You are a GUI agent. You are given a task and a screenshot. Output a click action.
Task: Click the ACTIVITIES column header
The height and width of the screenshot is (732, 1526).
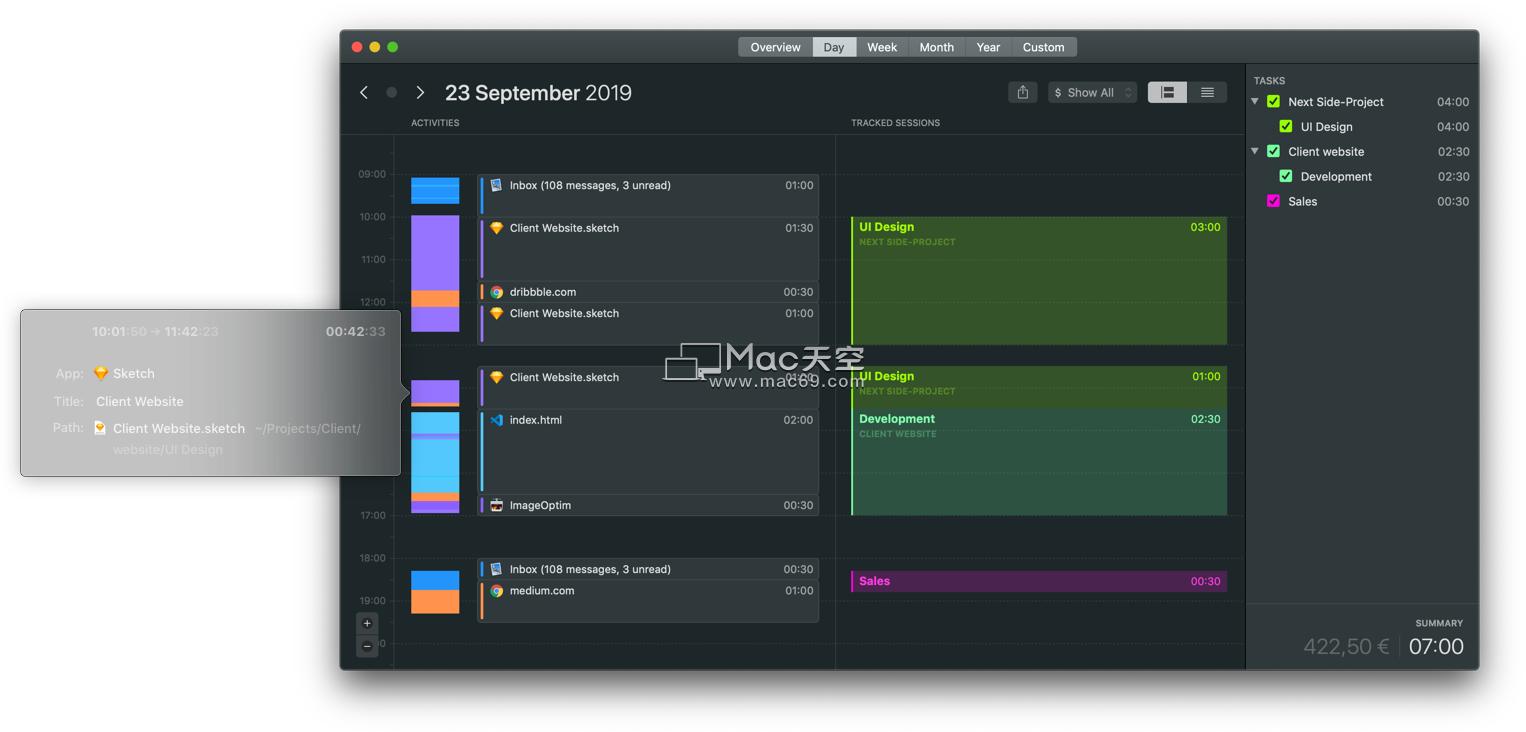[435, 123]
